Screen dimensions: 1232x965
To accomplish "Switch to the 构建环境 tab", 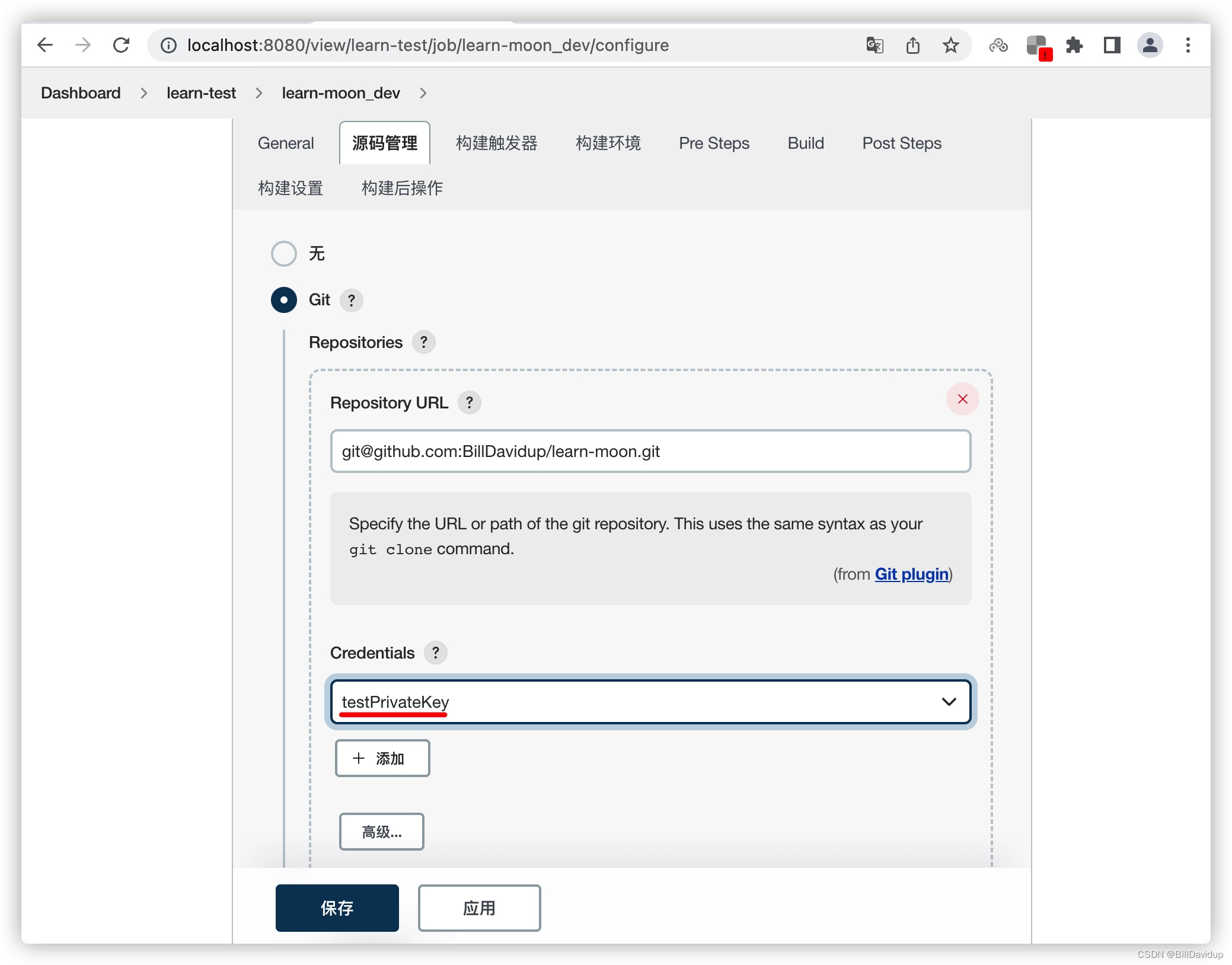I will 608,143.
